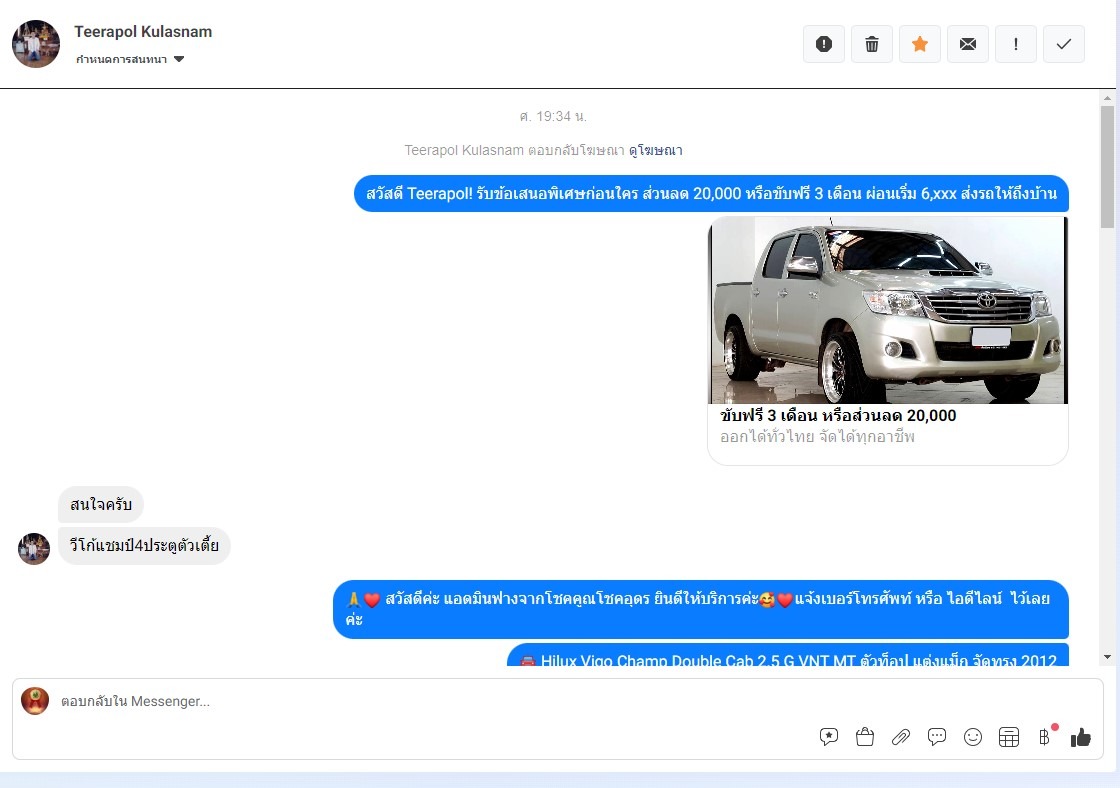Select the วีโก้แชมป์4ประตูตัวเตี้ย message bubble
This screenshot has width=1120, height=788.
144,546
